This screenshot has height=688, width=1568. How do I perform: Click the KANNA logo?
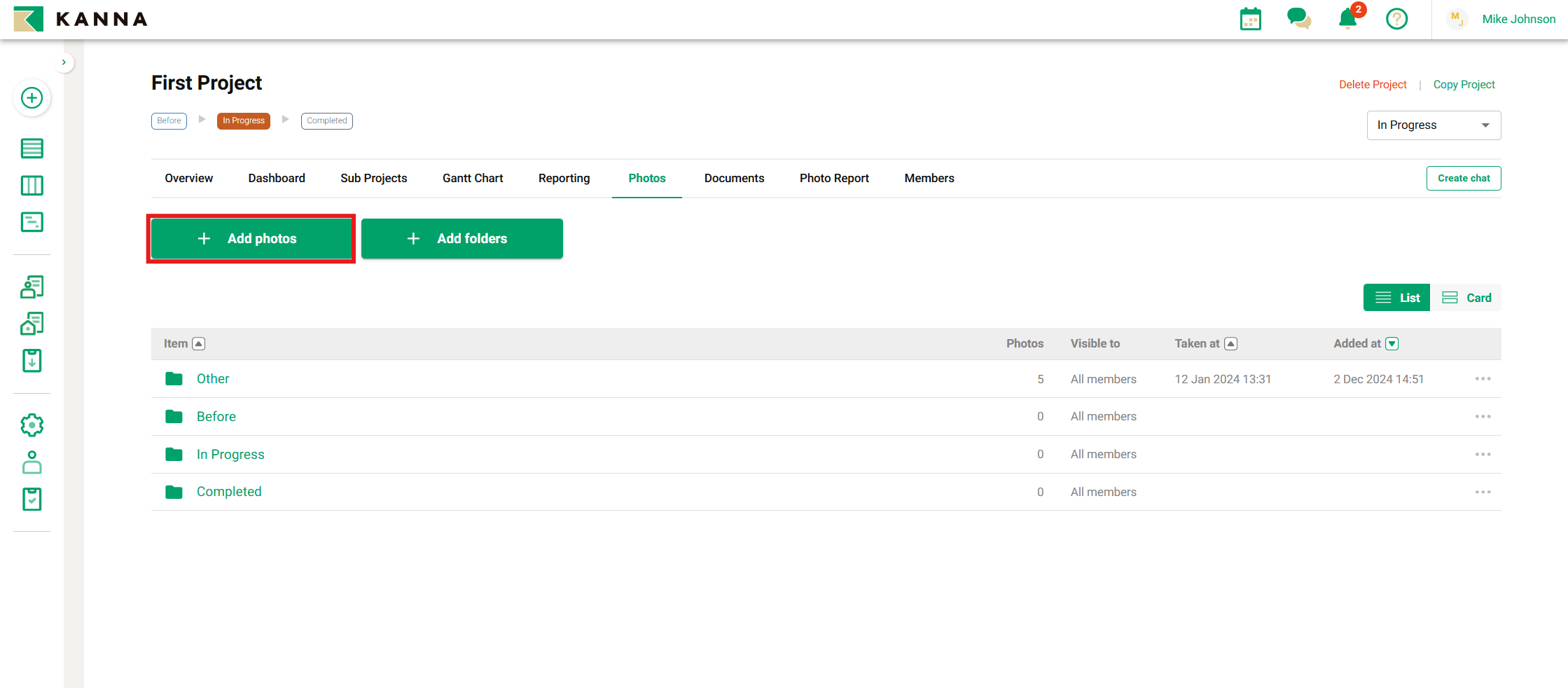pos(81,19)
